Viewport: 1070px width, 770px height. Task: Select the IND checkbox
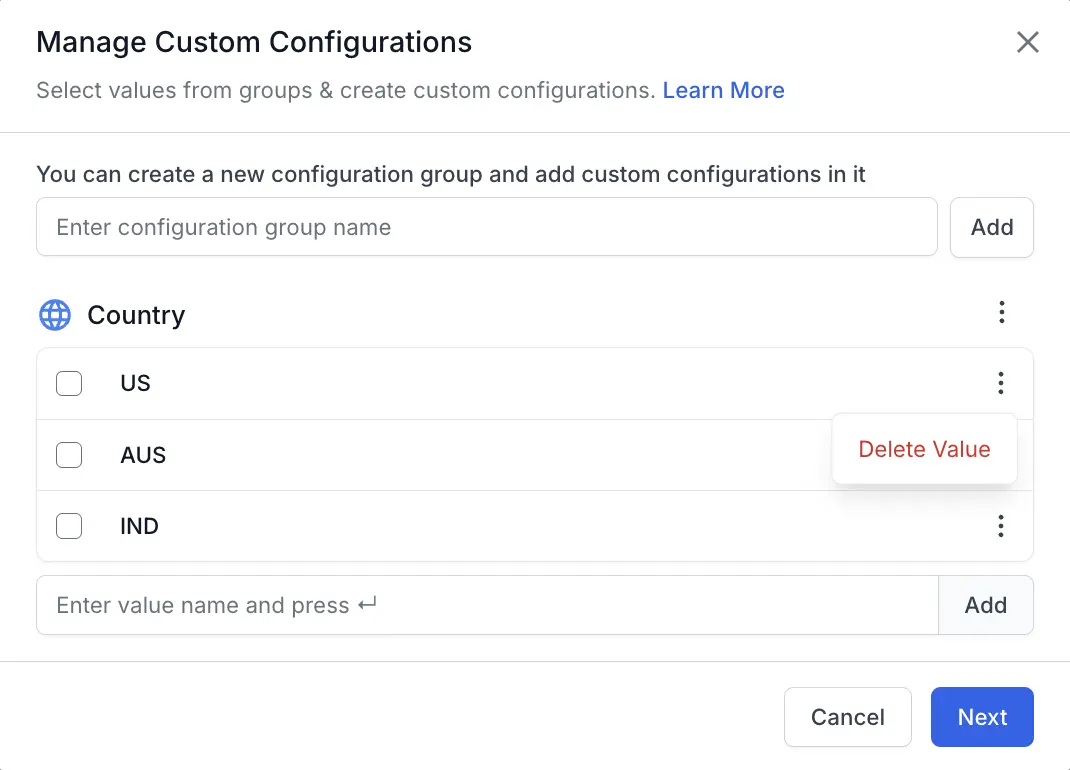[x=69, y=526]
